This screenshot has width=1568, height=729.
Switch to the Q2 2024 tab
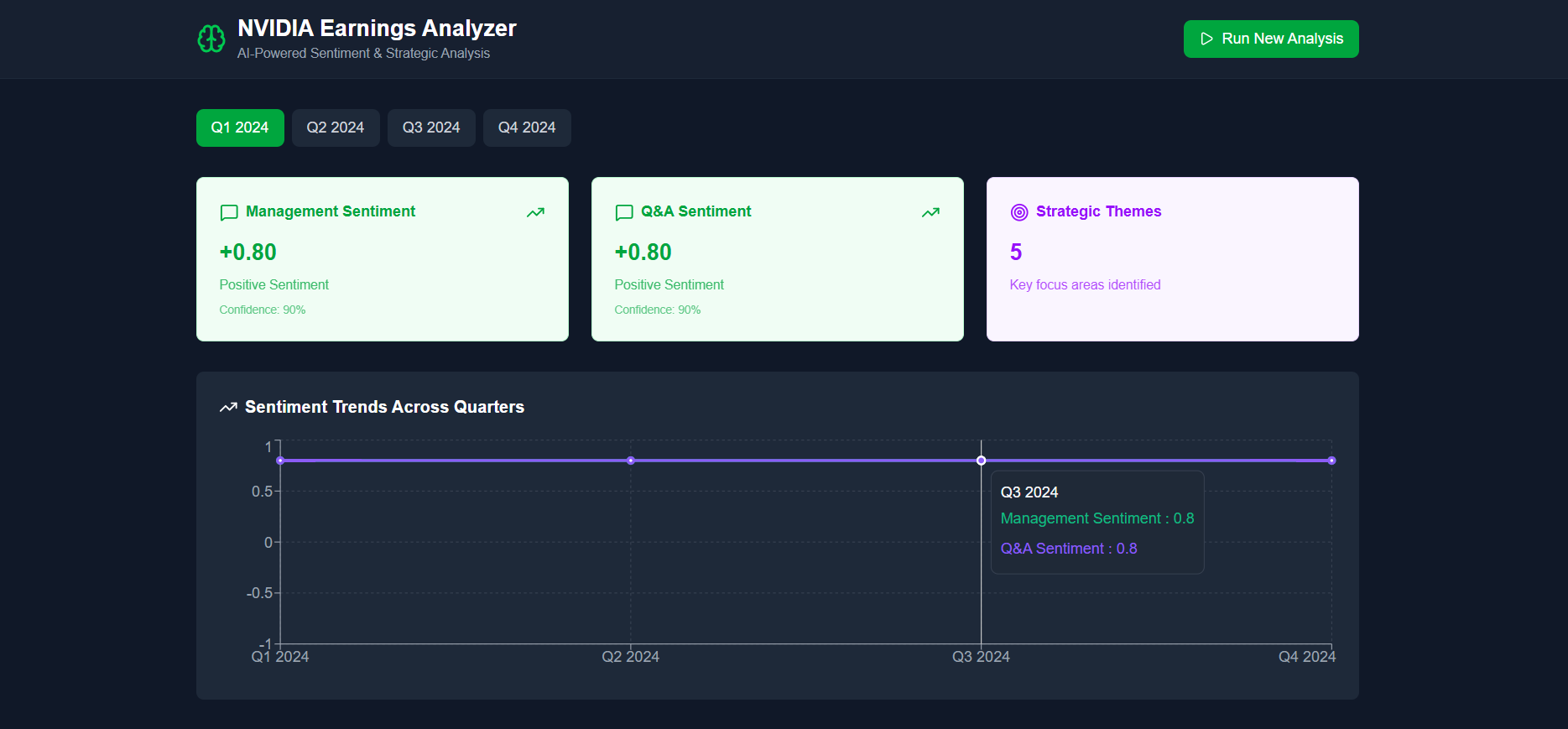click(336, 128)
